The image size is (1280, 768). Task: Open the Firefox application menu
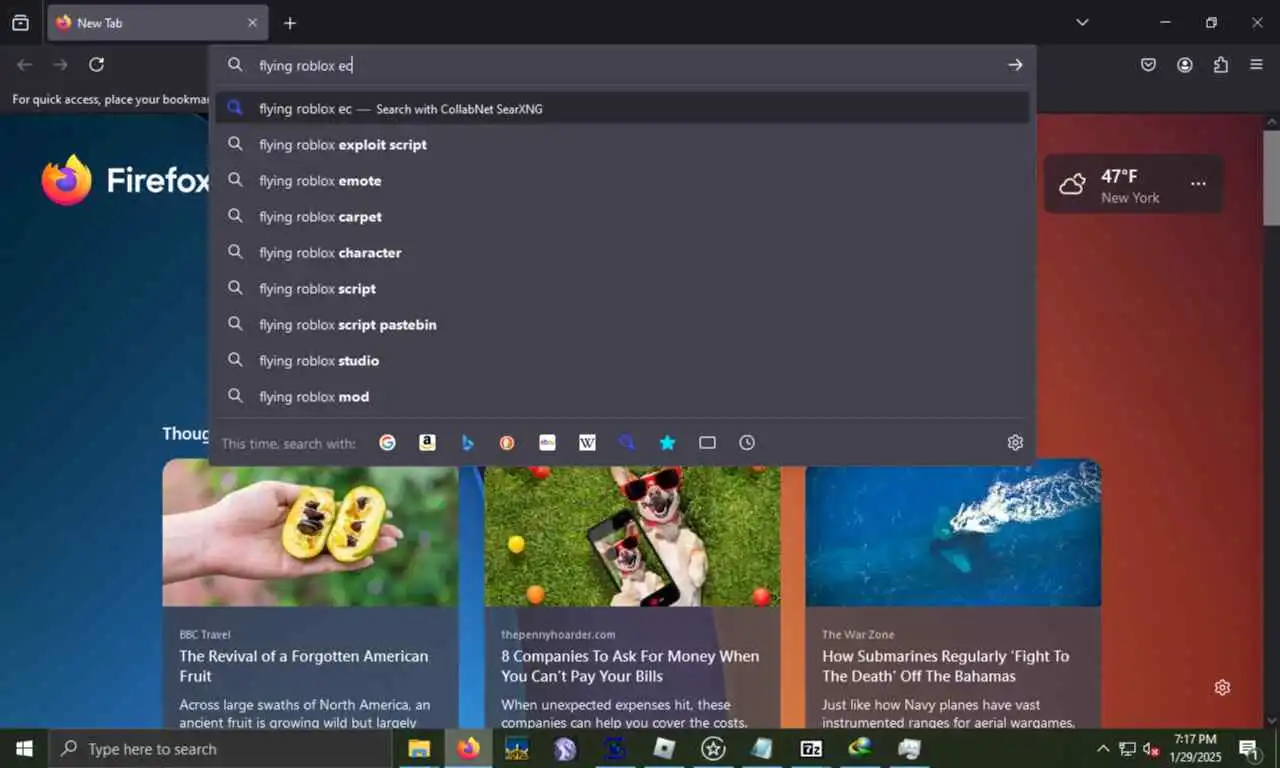pyautogui.click(x=1257, y=65)
